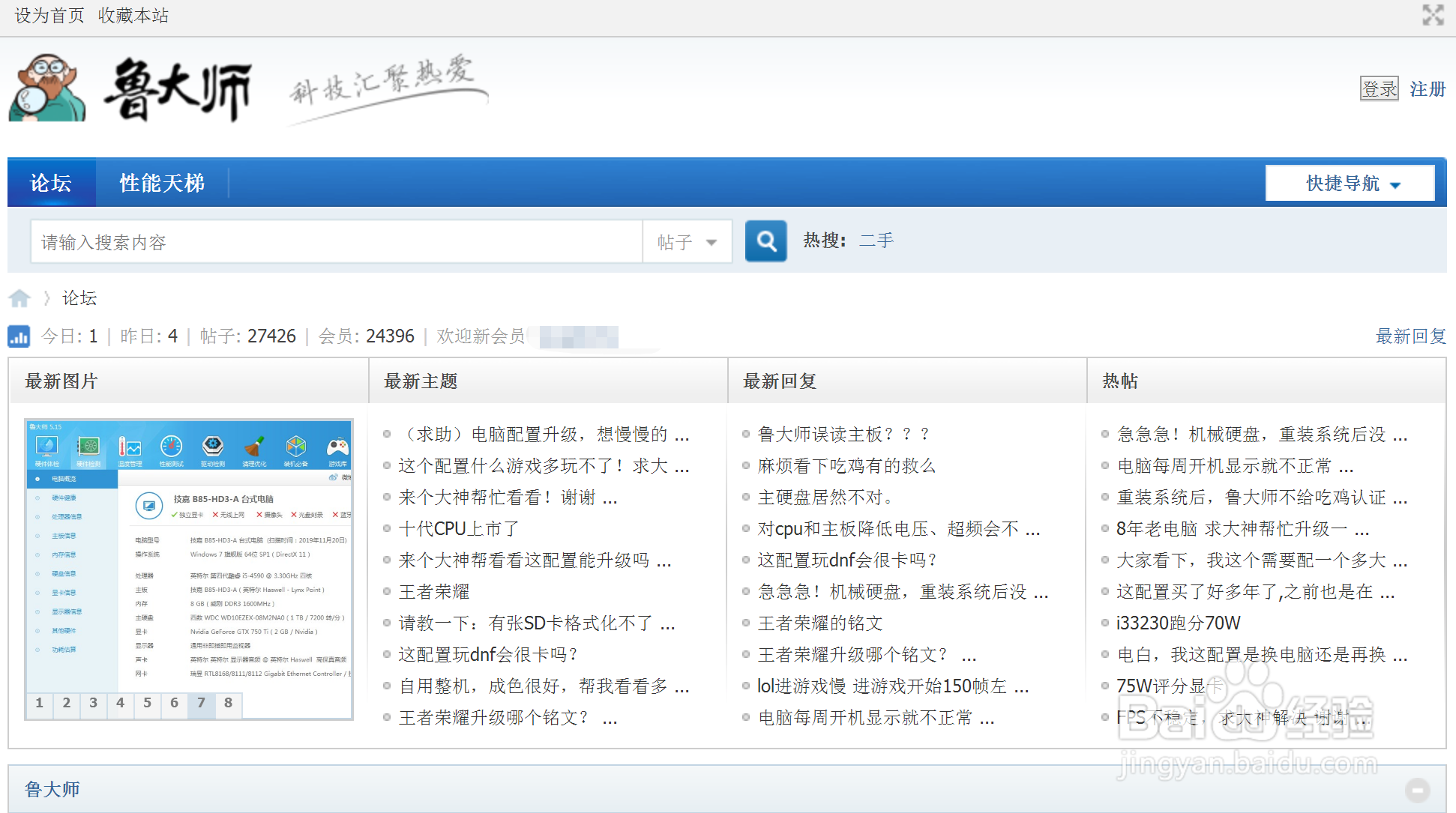Open the reply 主硬盘居然不对。
The width and height of the screenshot is (1456, 813).
point(825,498)
